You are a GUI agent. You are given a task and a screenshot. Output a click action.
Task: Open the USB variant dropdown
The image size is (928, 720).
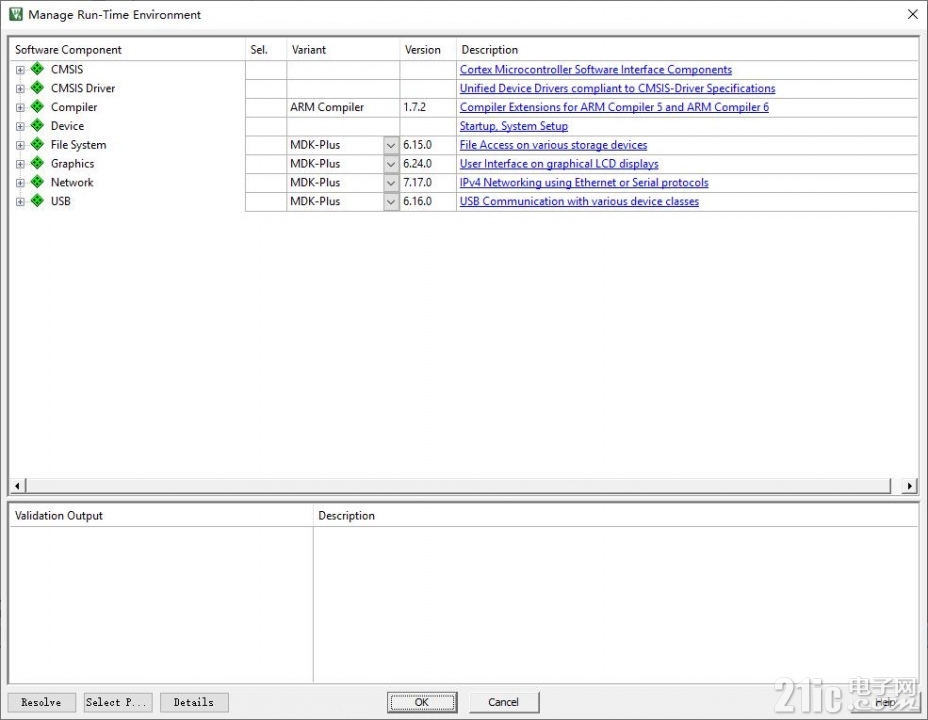(391, 202)
